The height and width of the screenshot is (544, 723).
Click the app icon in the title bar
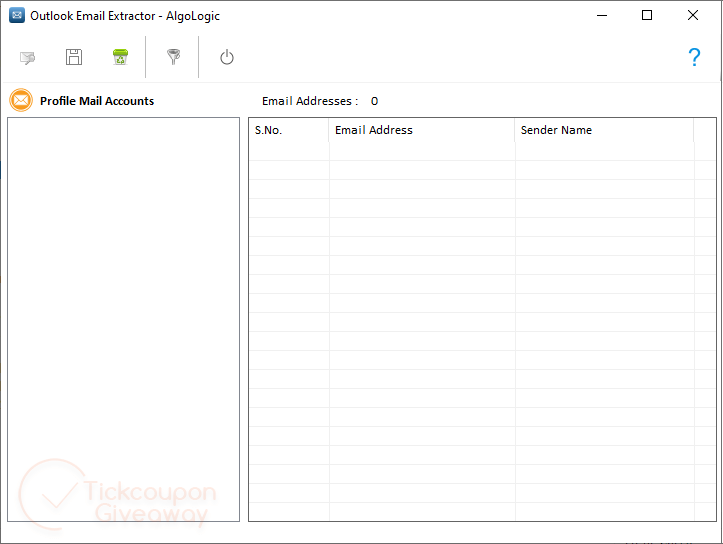[x=17, y=15]
